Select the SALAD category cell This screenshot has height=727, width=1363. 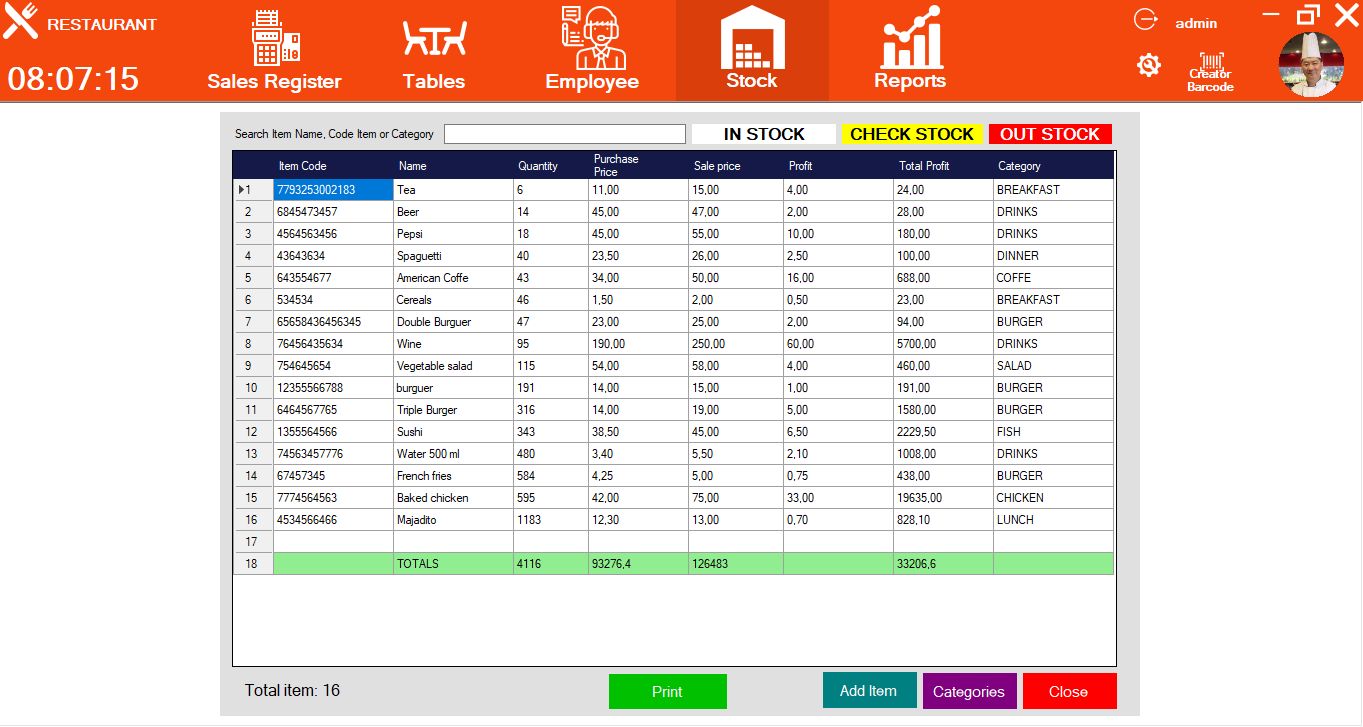(x=1054, y=366)
